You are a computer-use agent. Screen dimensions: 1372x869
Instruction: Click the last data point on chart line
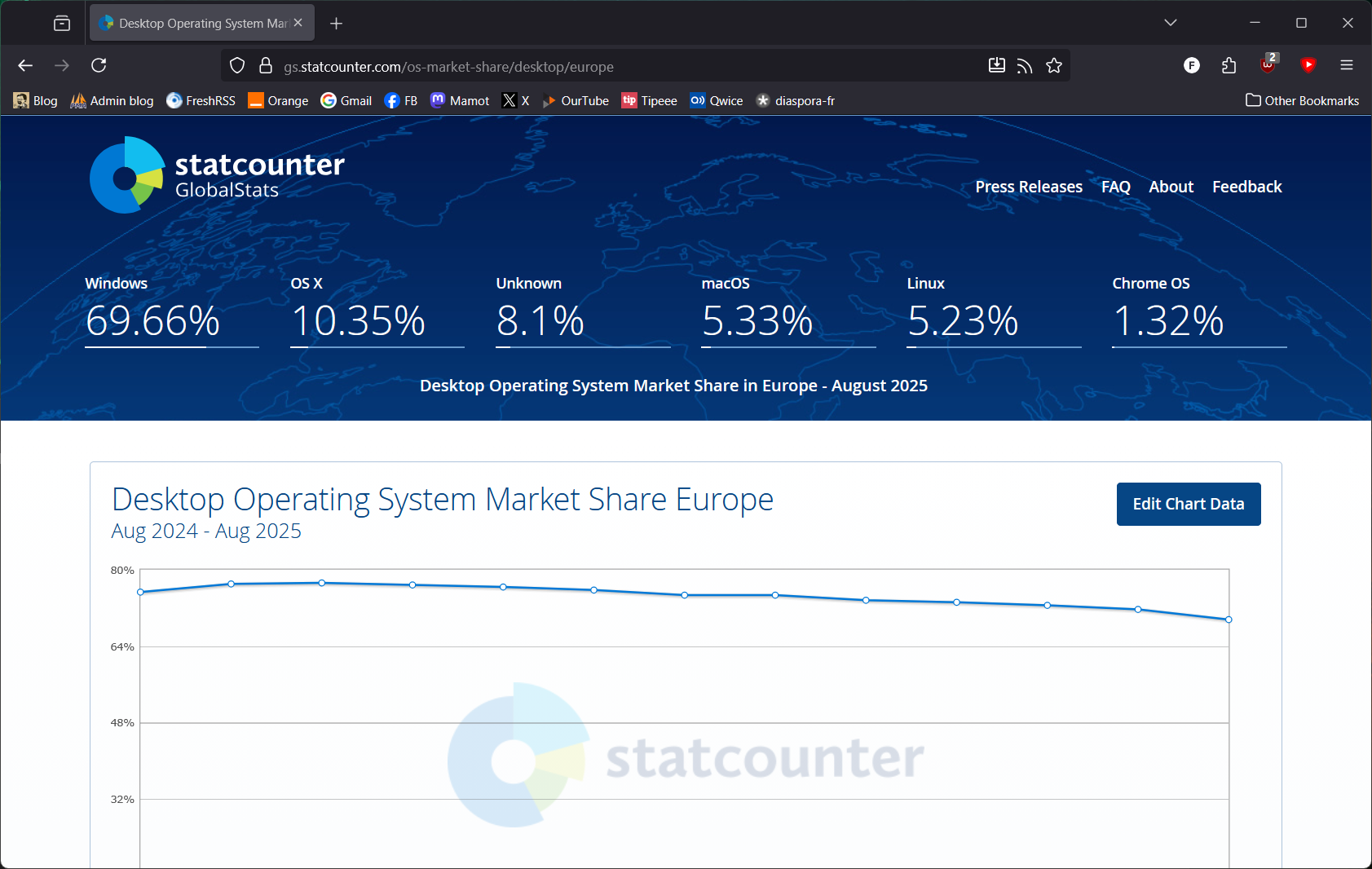1229,620
